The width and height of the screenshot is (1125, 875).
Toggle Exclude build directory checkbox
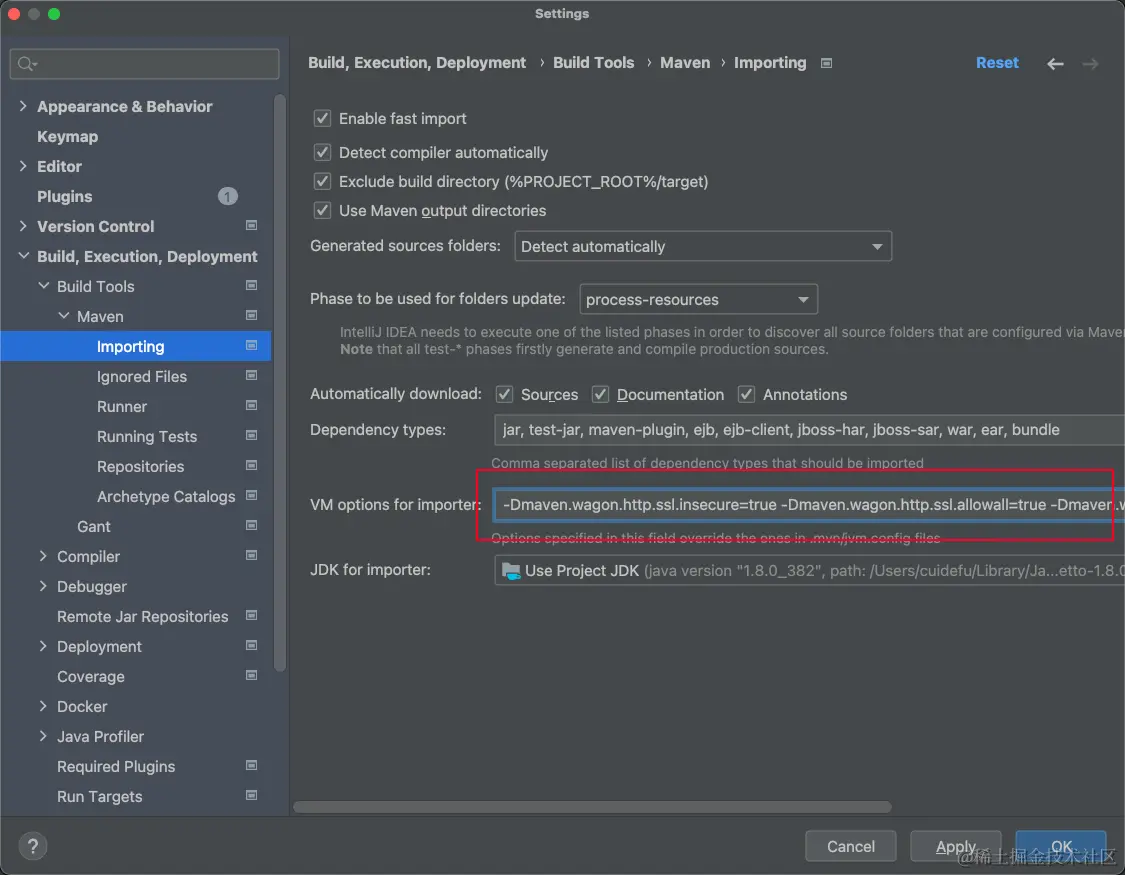click(x=322, y=181)
